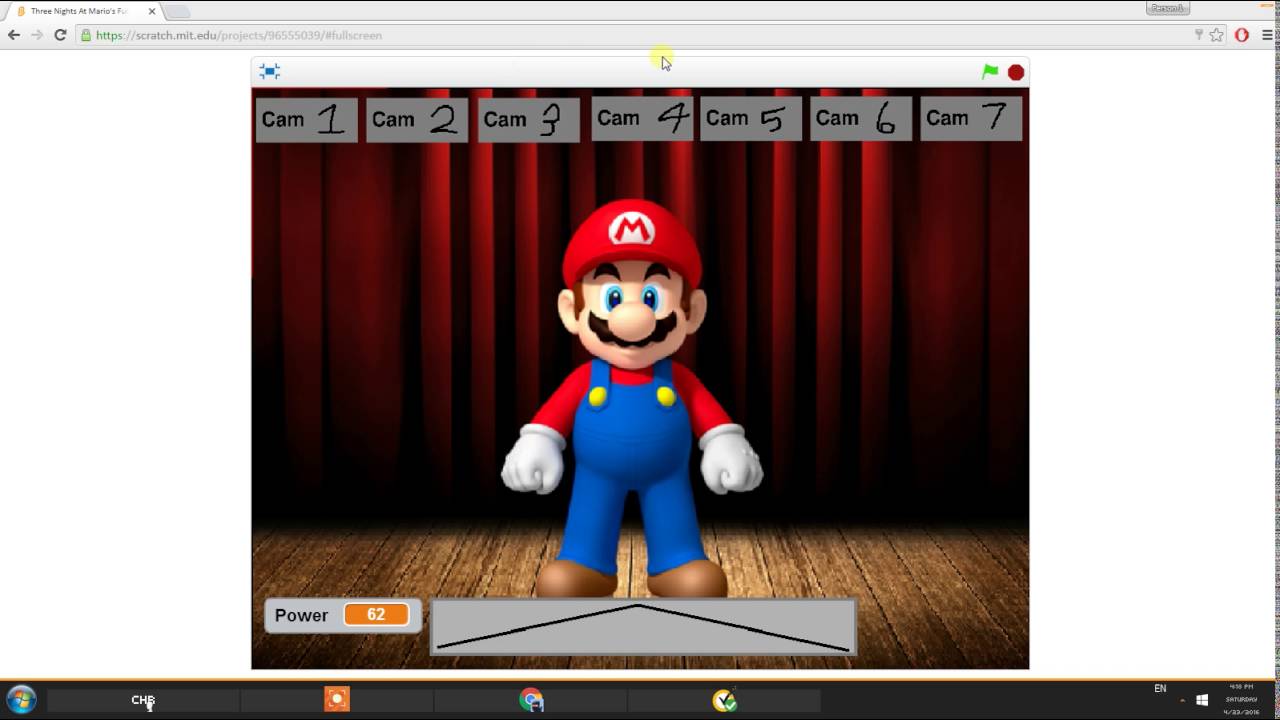Click the browser back arrow
This screenshot has height=720, width=1280.
14,35
